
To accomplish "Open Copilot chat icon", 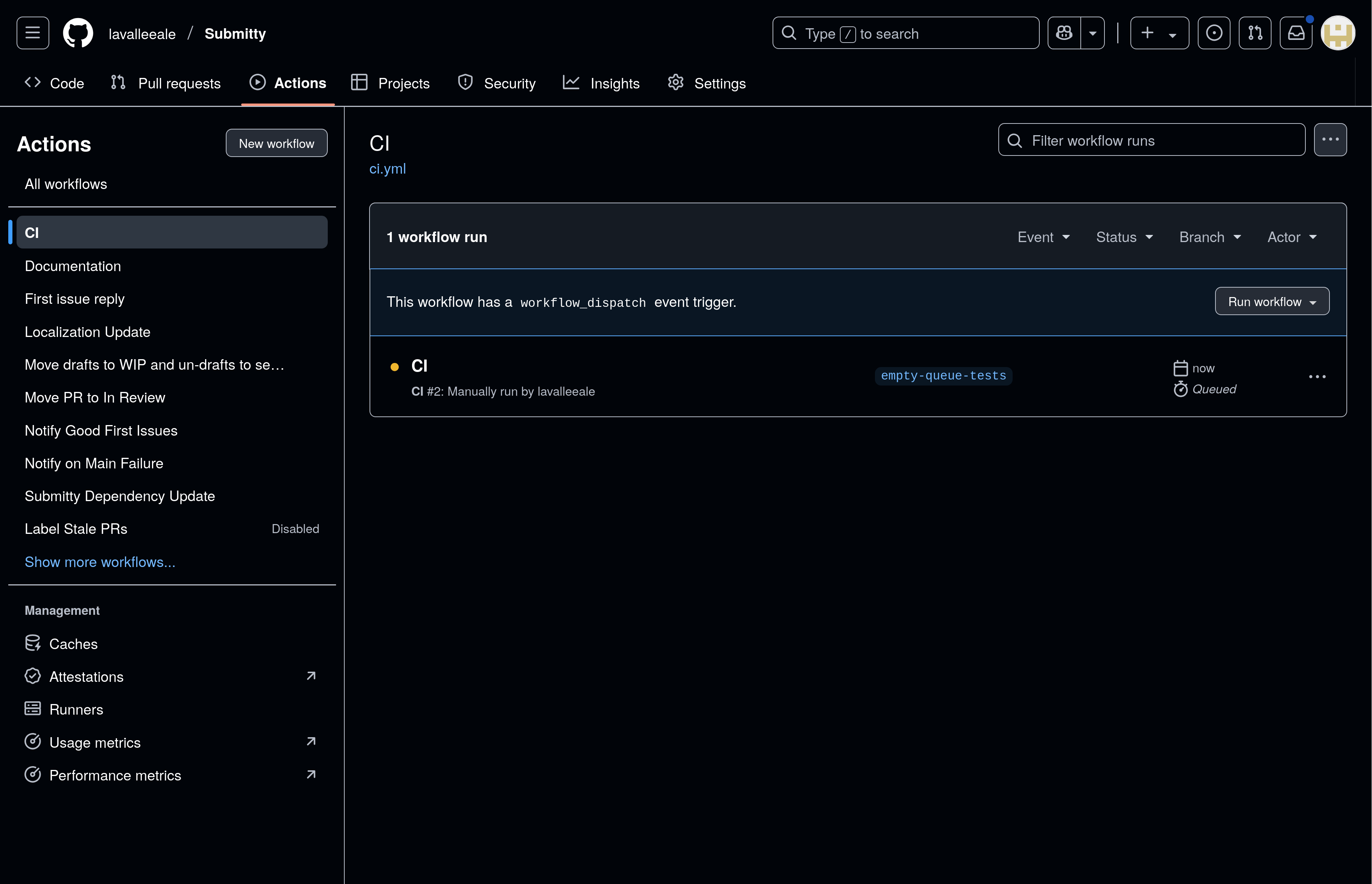I will 1064,33.
